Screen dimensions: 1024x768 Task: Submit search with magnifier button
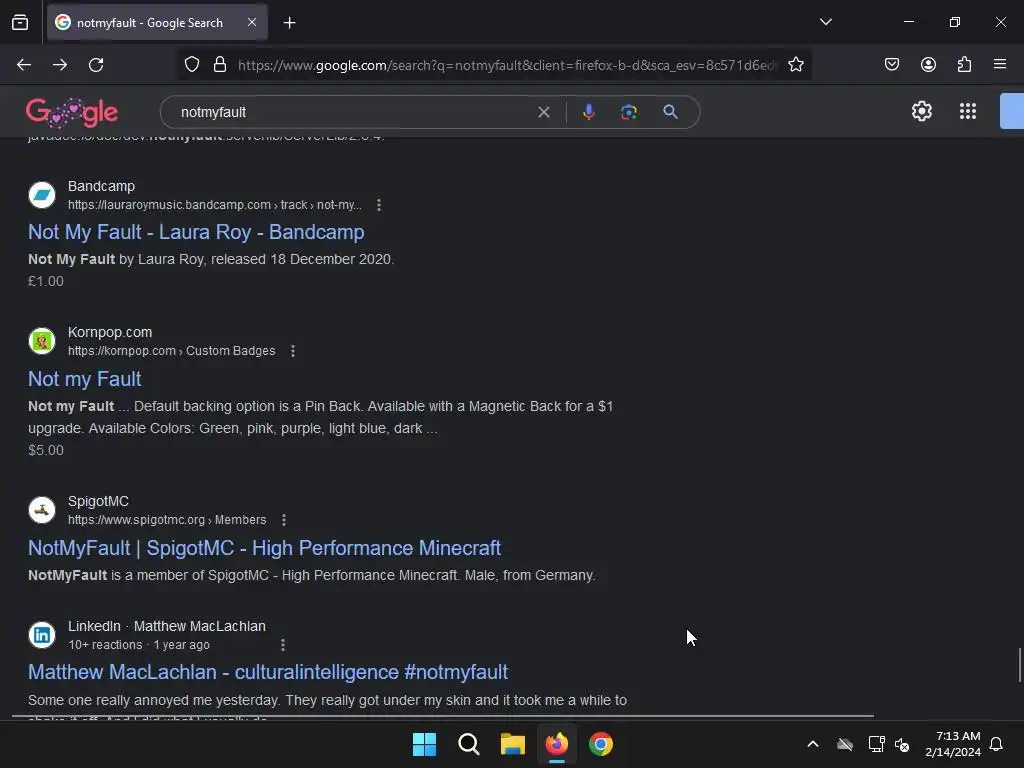click(x=670, y=112)
